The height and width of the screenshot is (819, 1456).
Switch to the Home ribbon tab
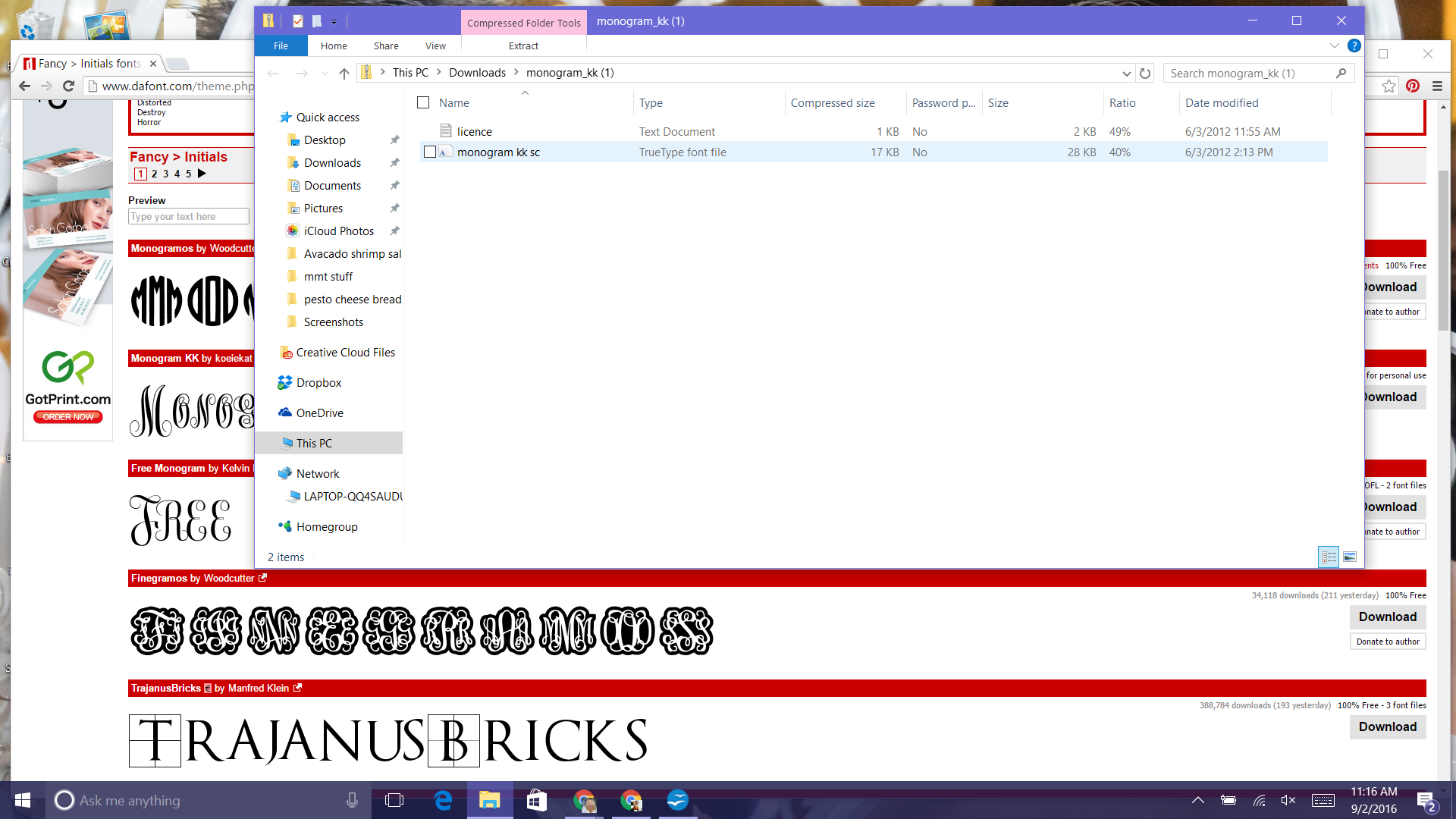click(x=334, y=45)
